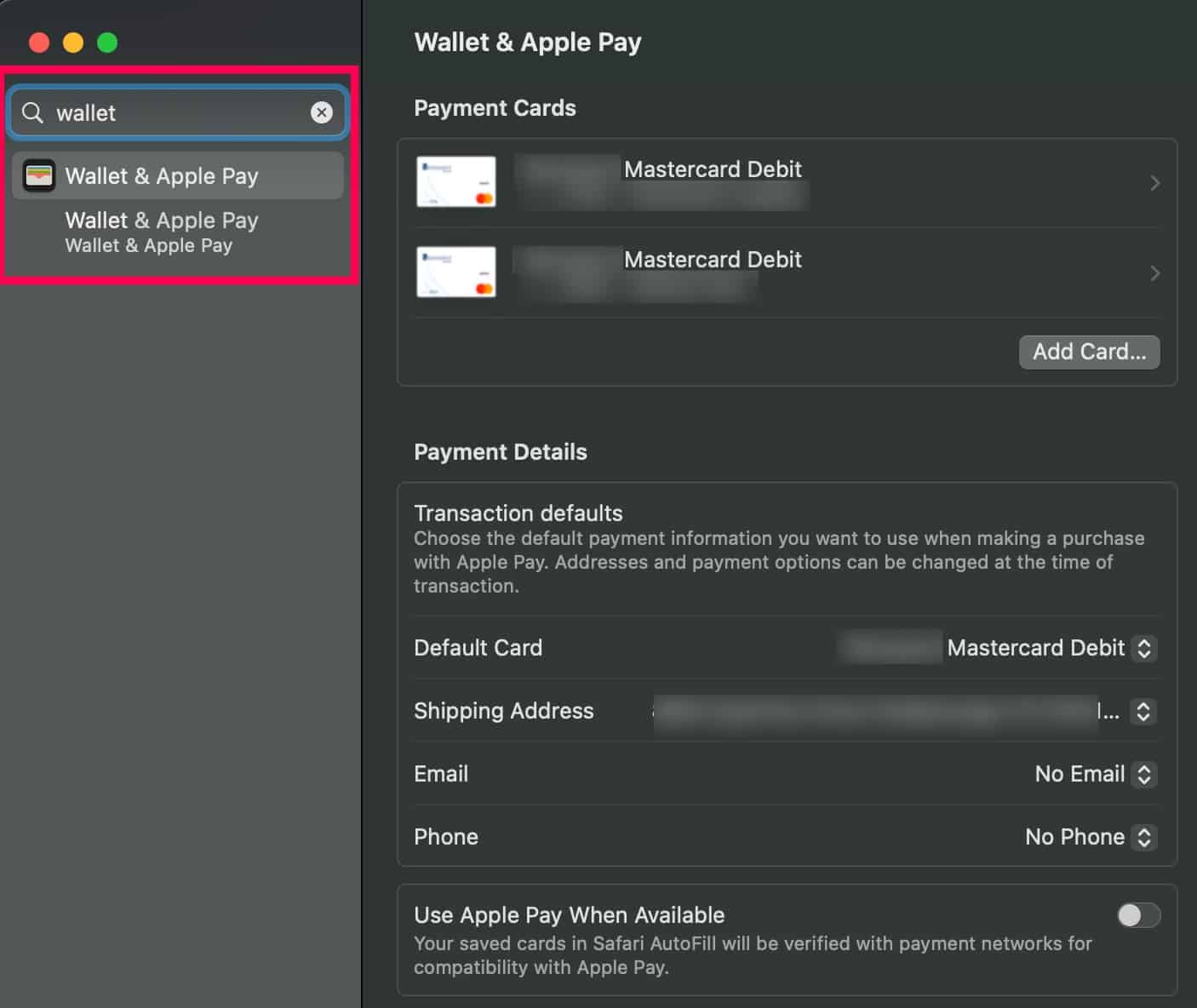Select the highlighted Wallet & Apple Pay sidebar row
This screenshot has height=1008, width=1197.
(178, 176)
